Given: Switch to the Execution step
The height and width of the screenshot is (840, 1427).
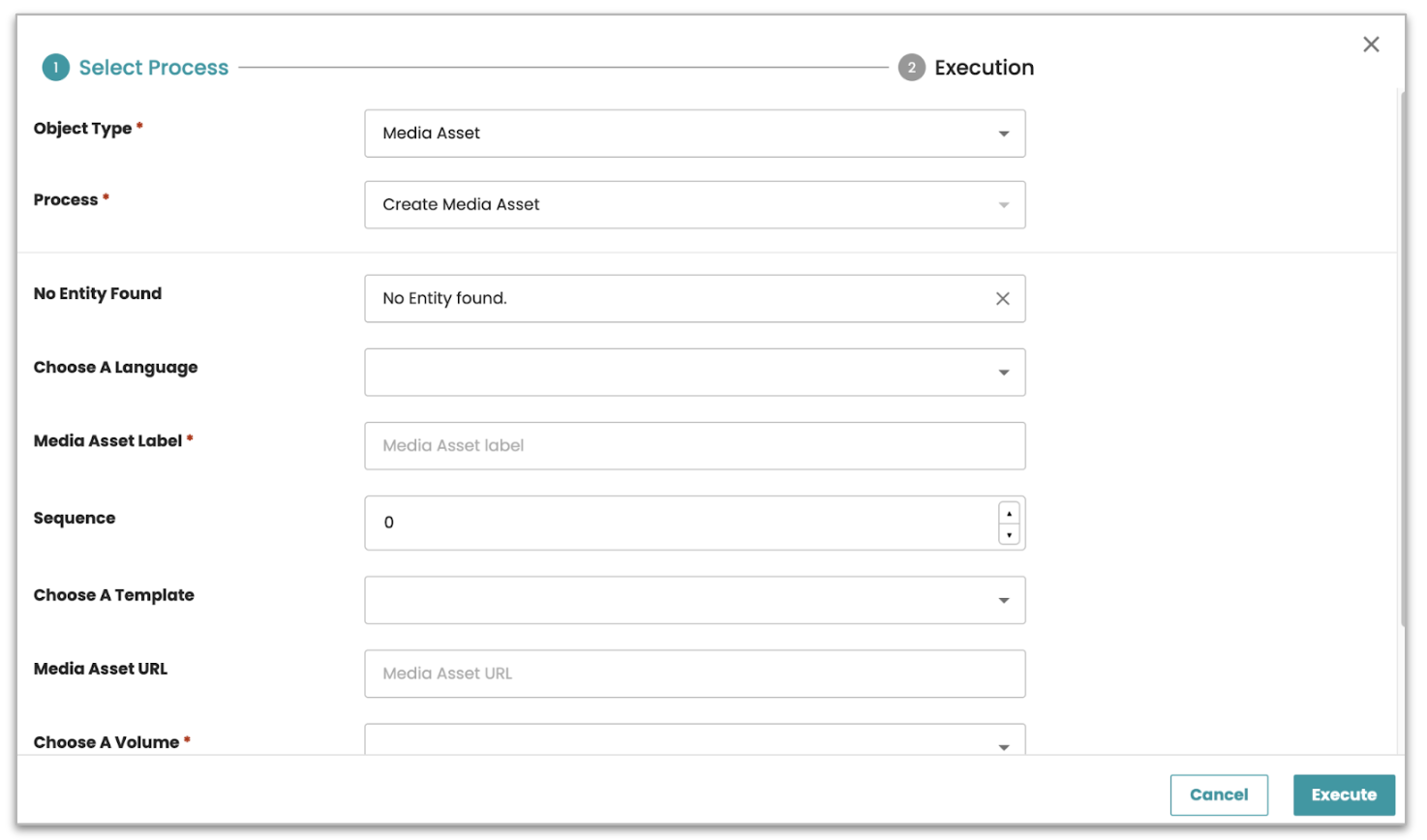Looking at the screenshot, I should [984, 68].
